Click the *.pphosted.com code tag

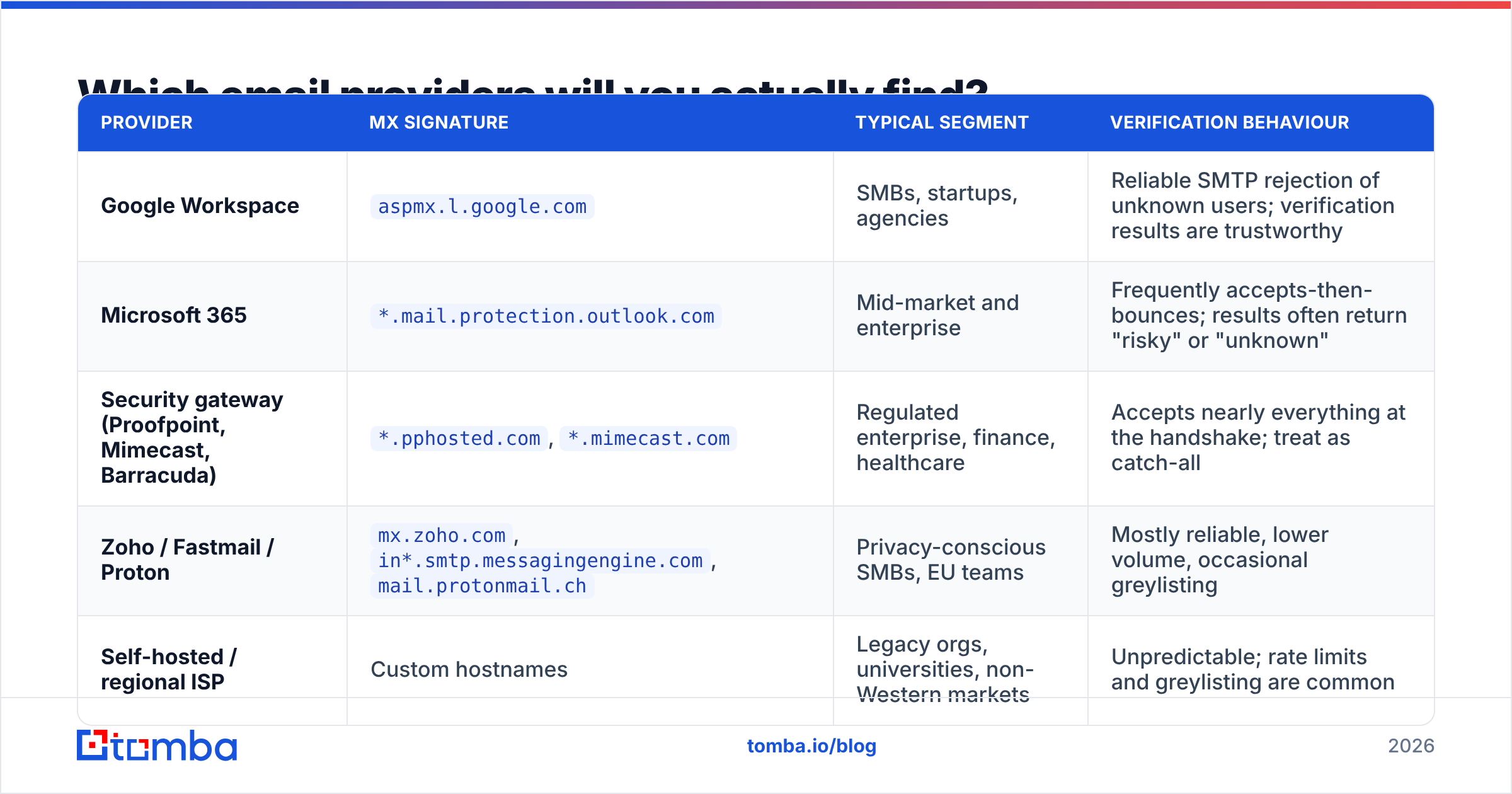pos(459,439)
